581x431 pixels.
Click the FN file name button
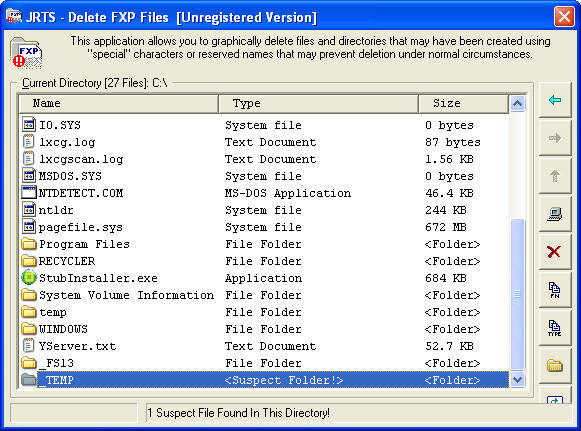555,290
